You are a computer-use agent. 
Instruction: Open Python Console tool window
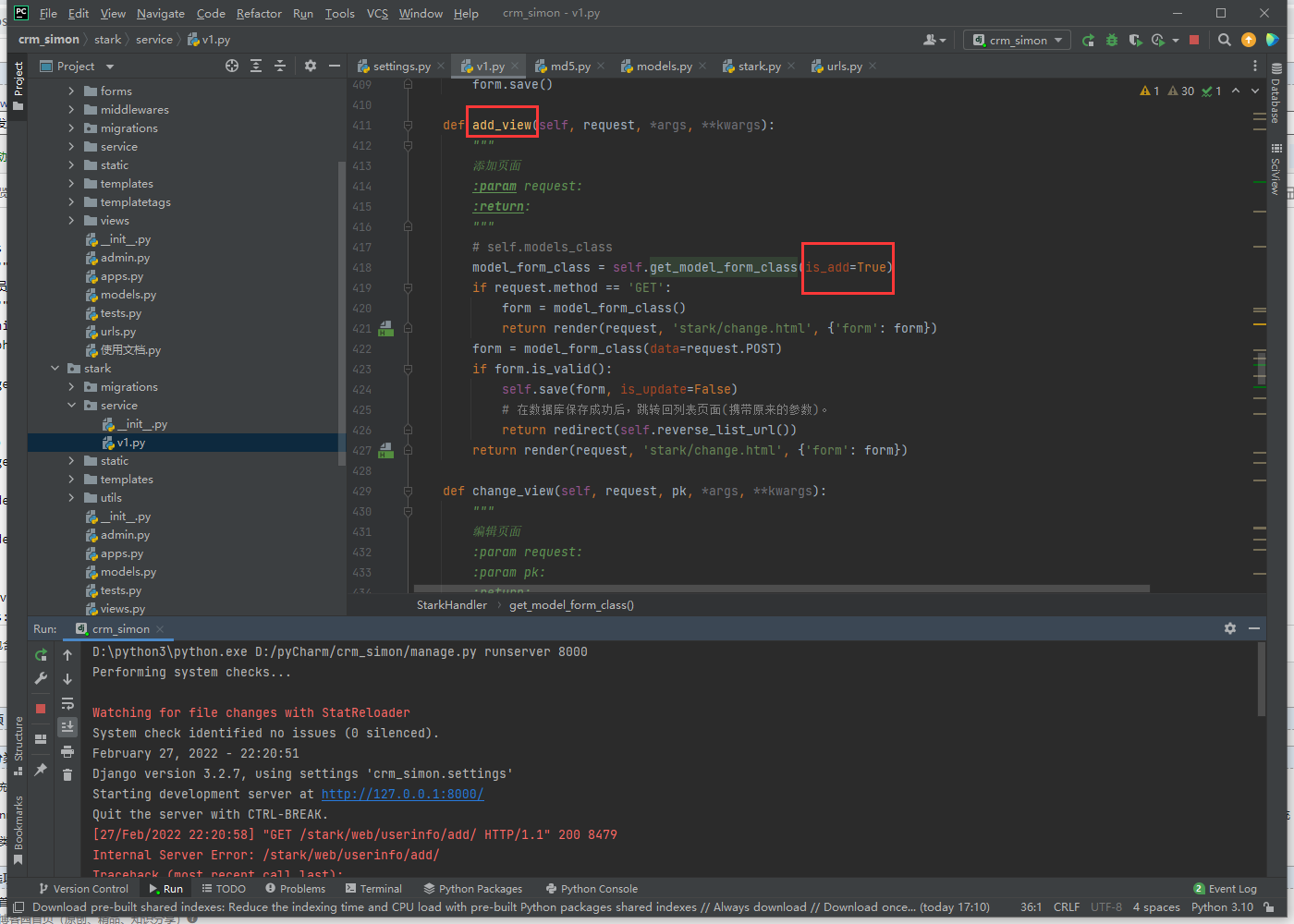click(x=592, y=889)
